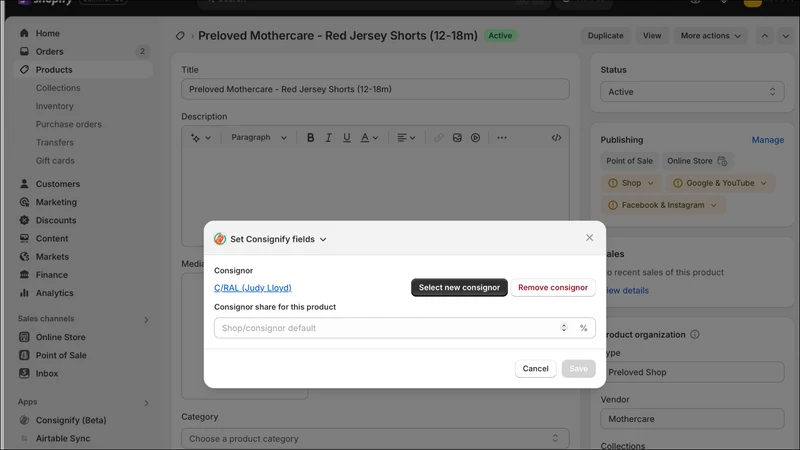Open the Paragraph style dropdown

point(259,138)
